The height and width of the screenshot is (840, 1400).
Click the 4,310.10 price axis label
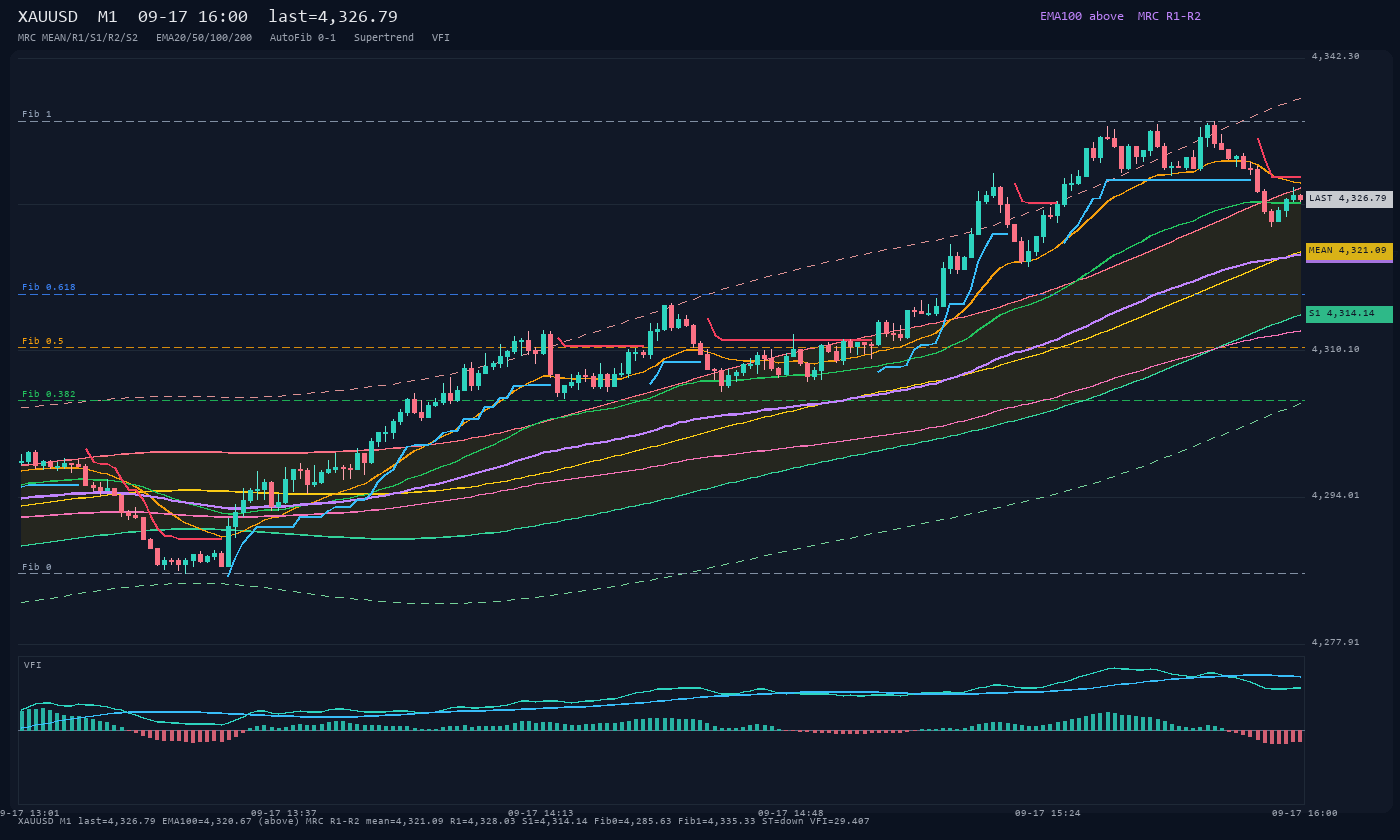(1336, 349)
